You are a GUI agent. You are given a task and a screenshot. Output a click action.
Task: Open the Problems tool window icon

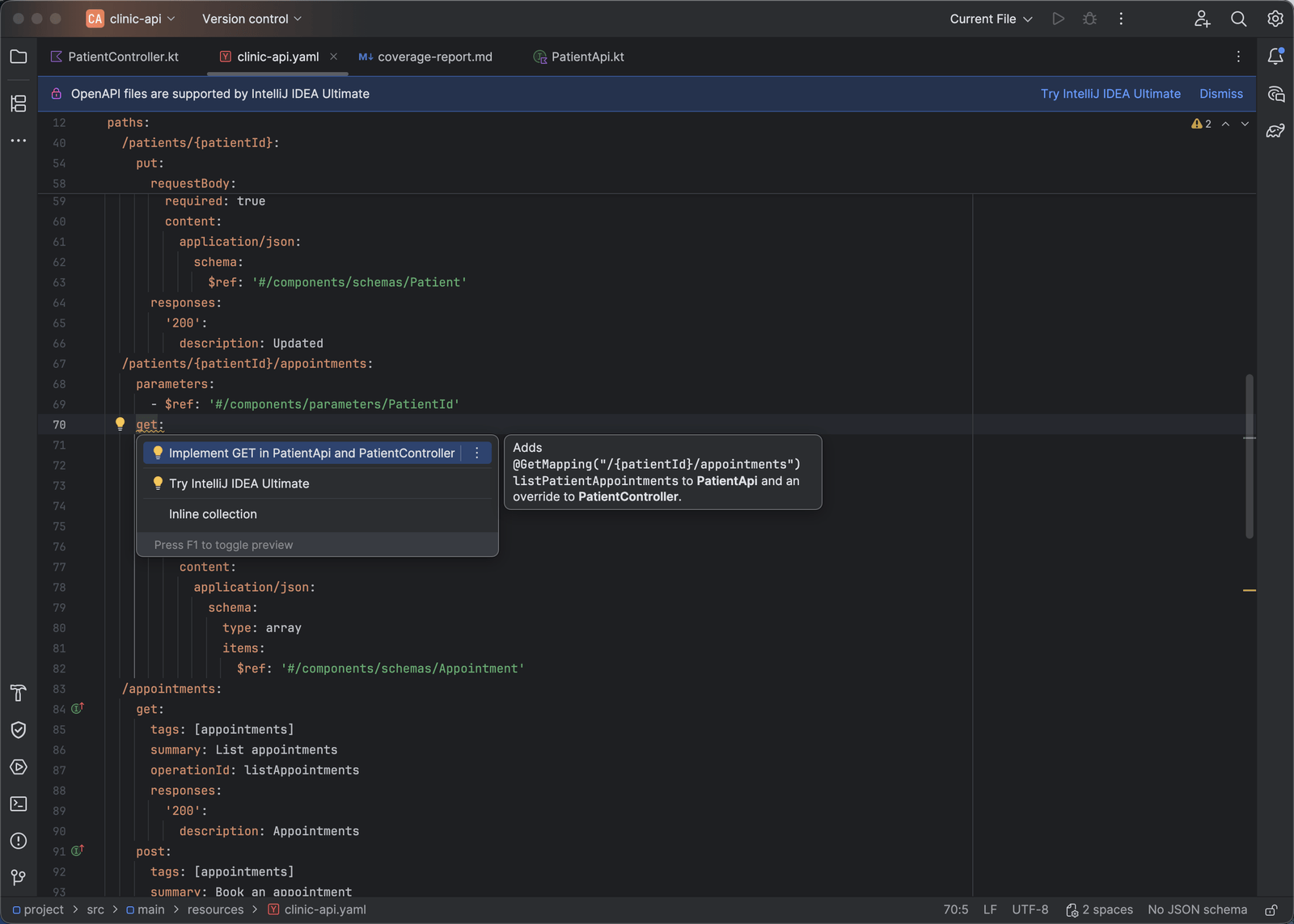(x=19, y=841)
